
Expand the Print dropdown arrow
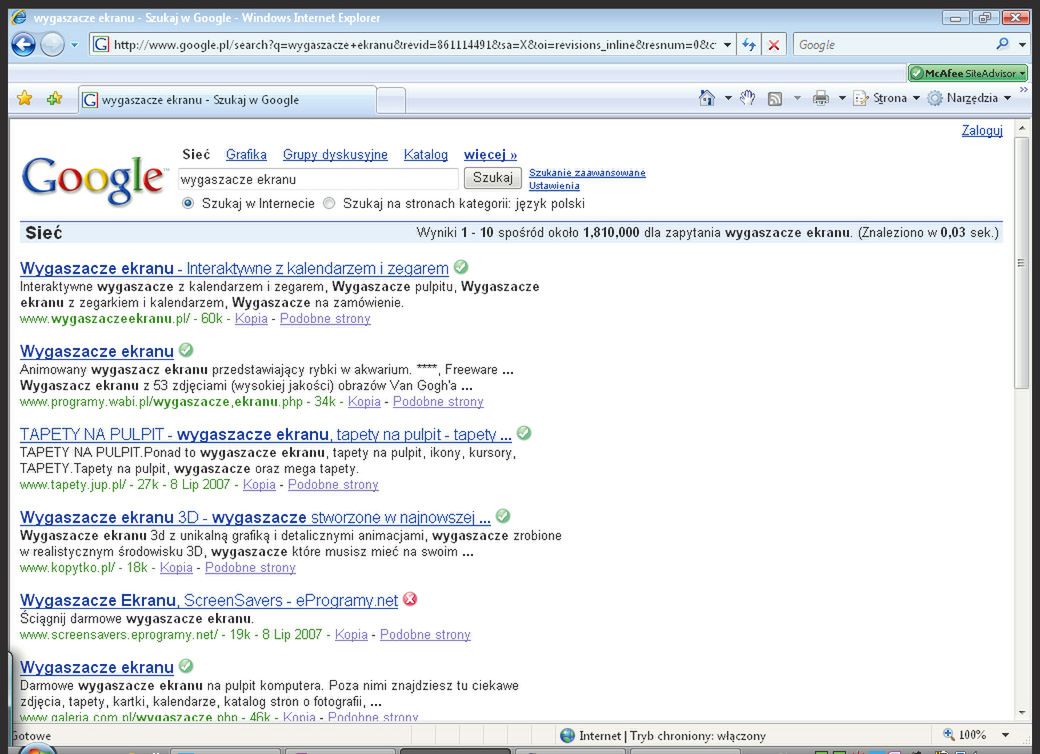(x=842, y=98)
